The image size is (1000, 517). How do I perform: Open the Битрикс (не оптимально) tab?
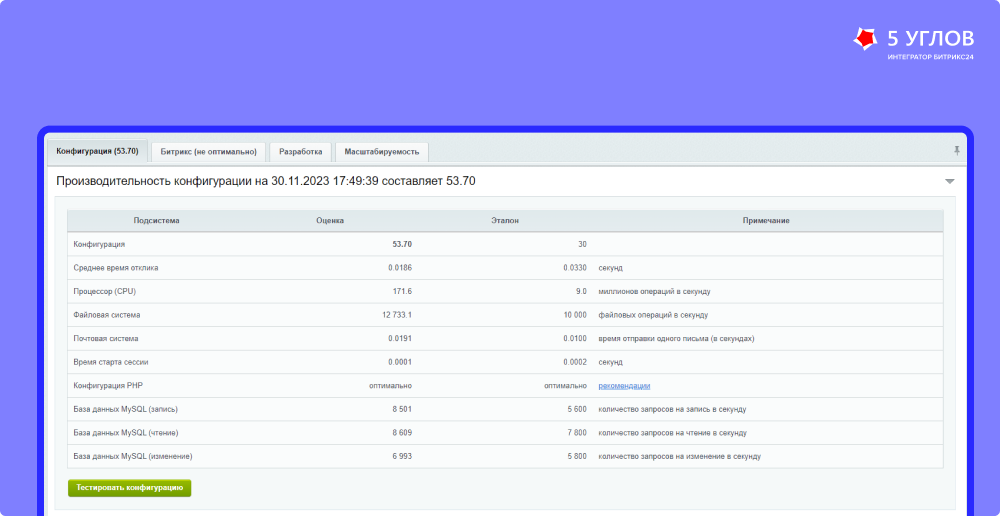point(209,152)
